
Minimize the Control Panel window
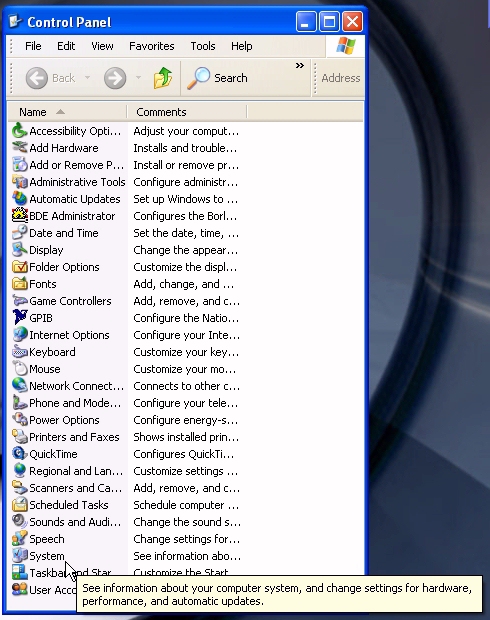[306, 21]
